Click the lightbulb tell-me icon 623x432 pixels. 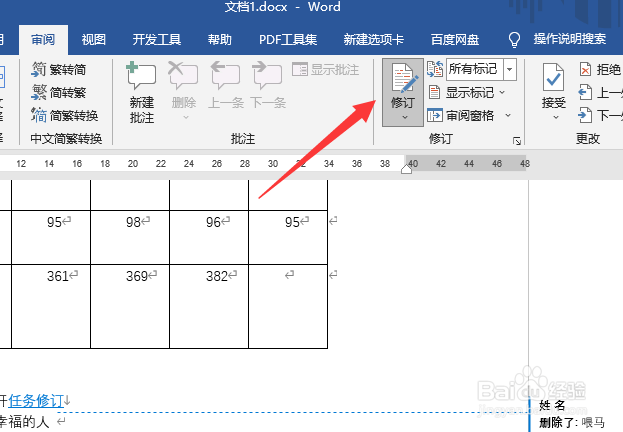514,40
